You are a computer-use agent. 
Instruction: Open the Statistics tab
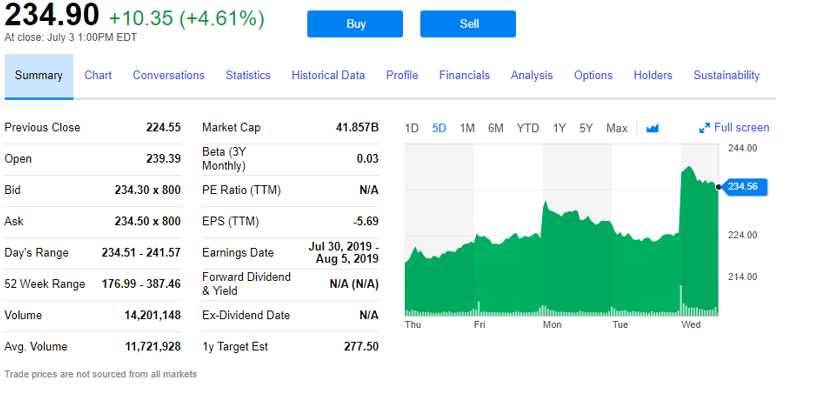pyautogui.click(x=248, y=76)
